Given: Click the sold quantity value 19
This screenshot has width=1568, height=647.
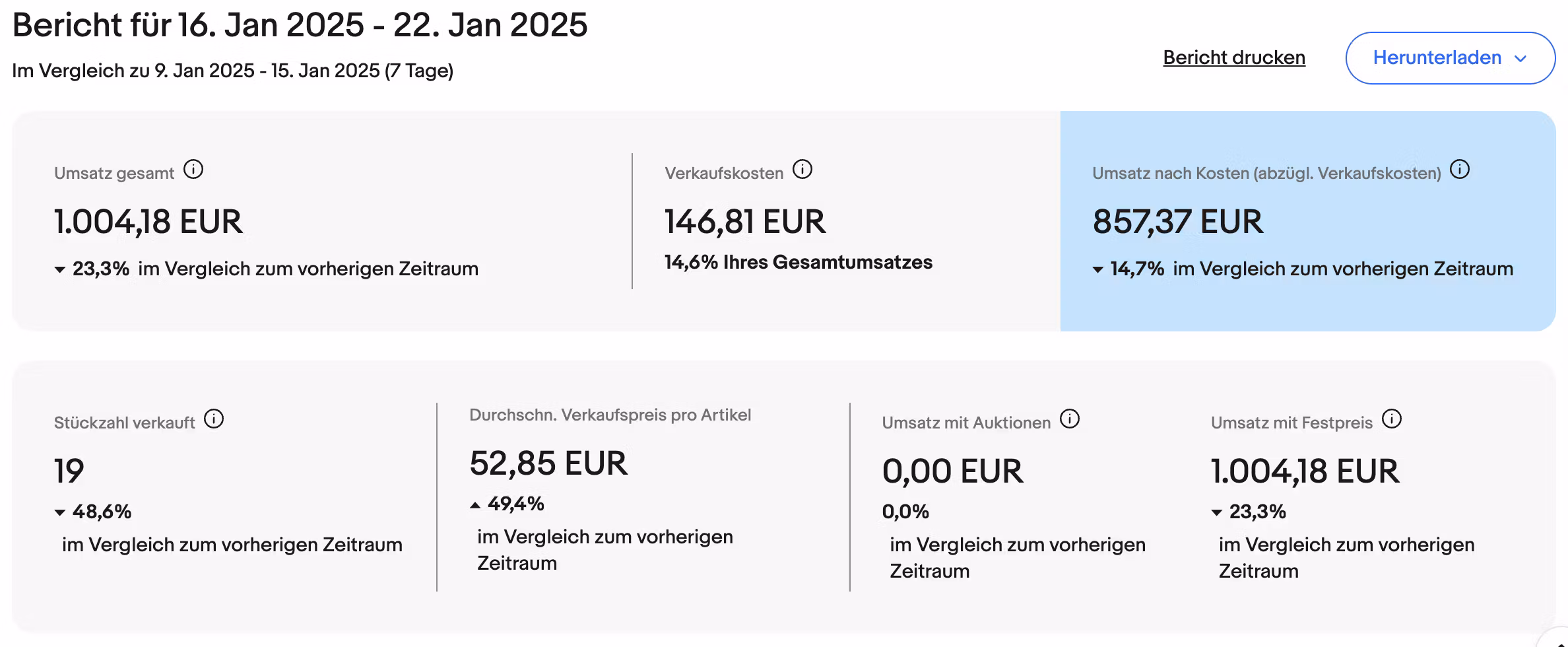Looking at the screenshot, I should tap(69, 471).
